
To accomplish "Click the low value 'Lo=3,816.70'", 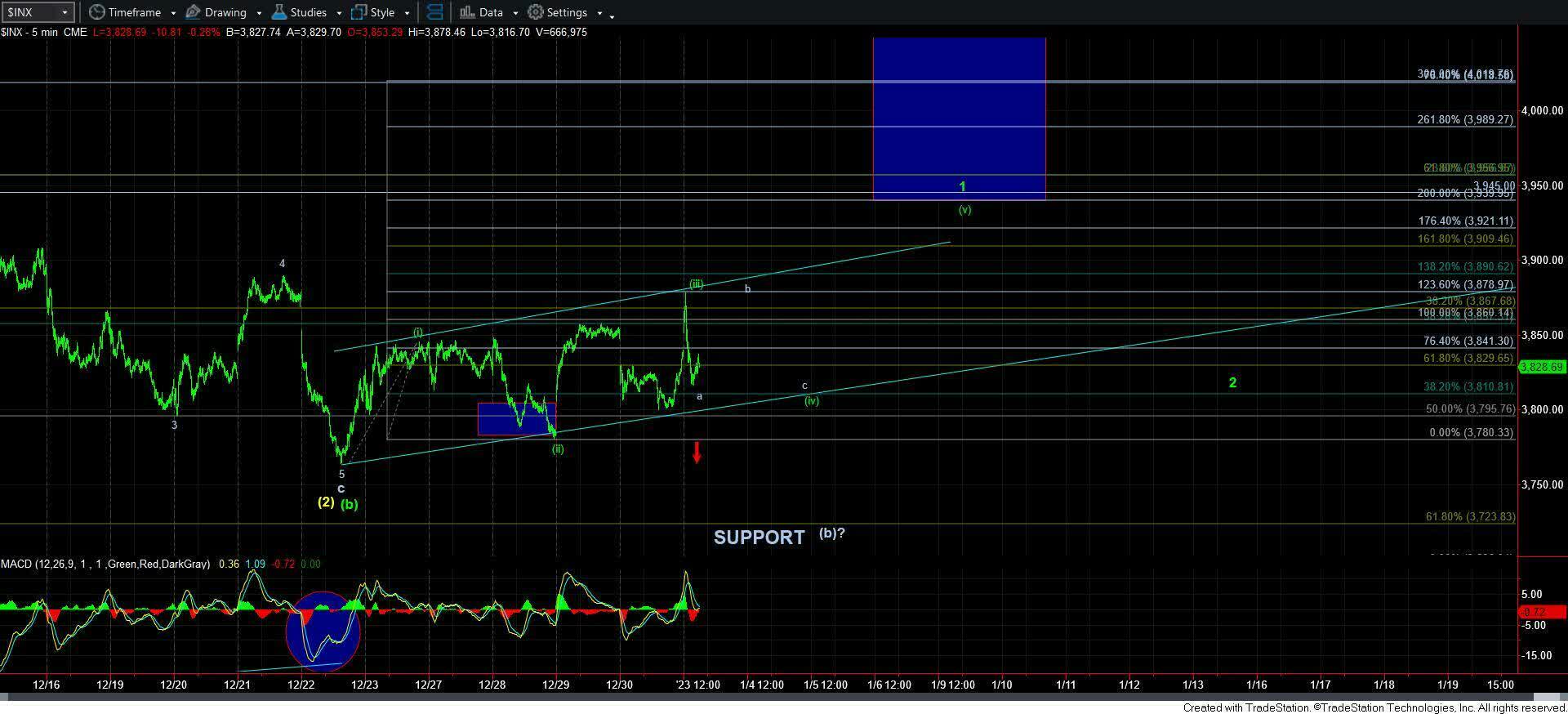I will click(x=501, y=32).
